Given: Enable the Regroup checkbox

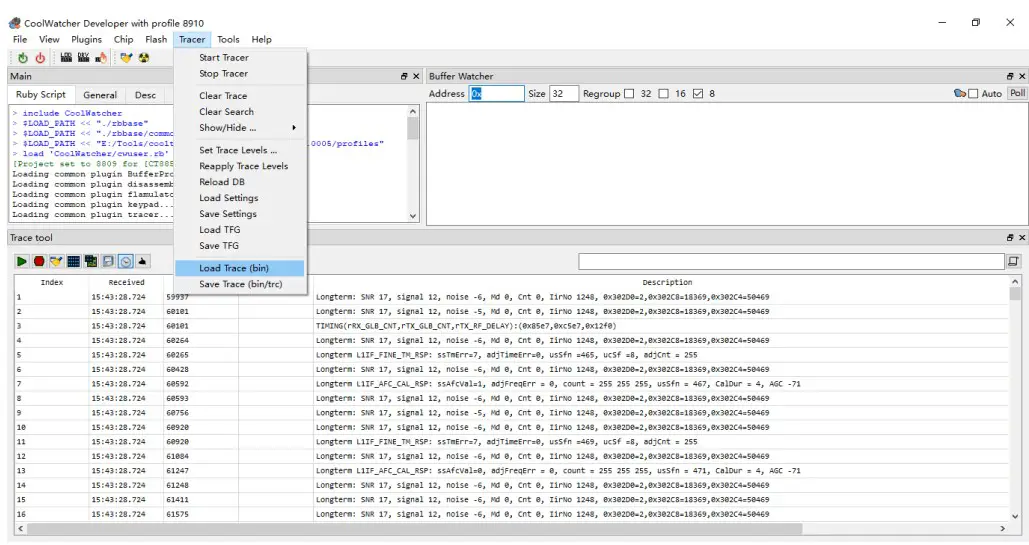Looking at the screenshot, I should tap(629, 94).
